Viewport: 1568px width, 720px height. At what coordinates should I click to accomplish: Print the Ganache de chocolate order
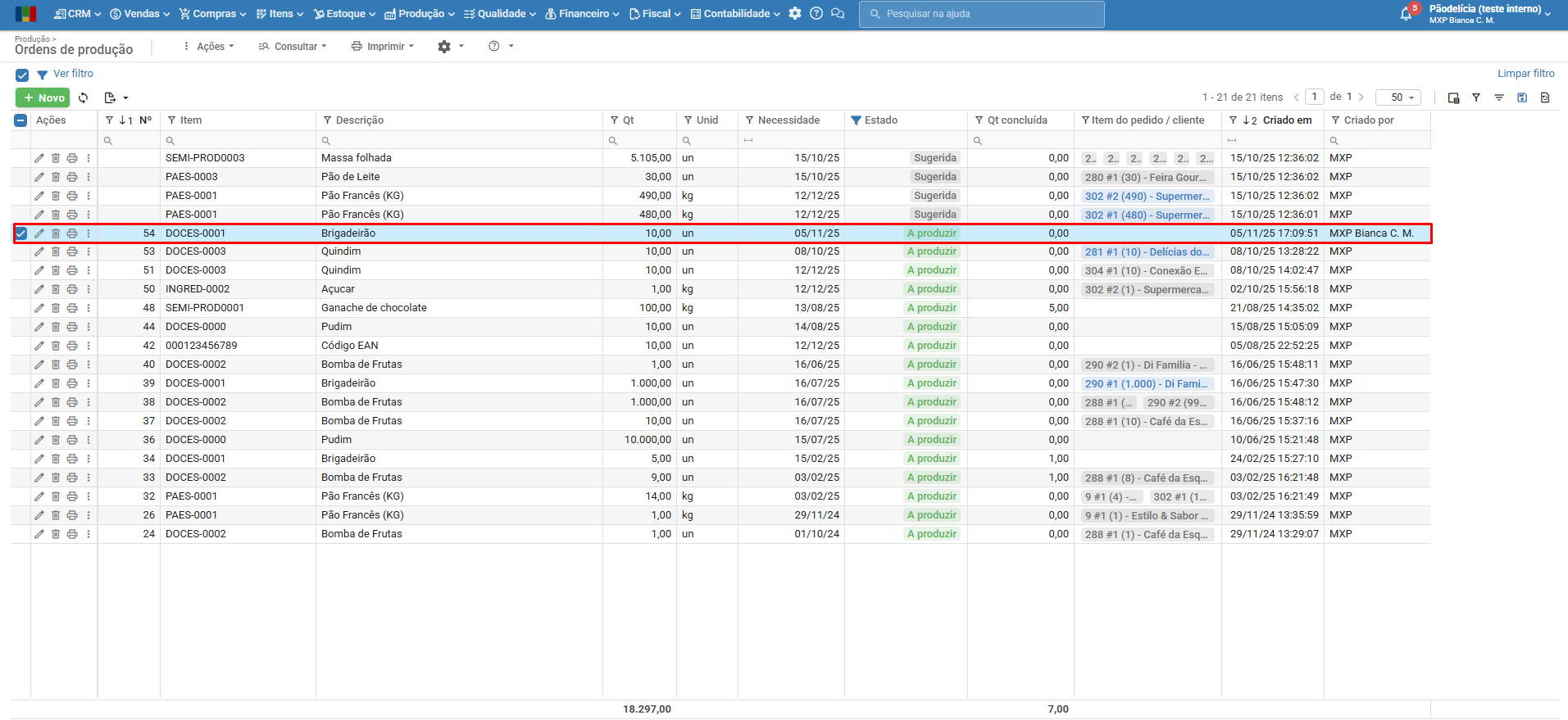[72, 308]
